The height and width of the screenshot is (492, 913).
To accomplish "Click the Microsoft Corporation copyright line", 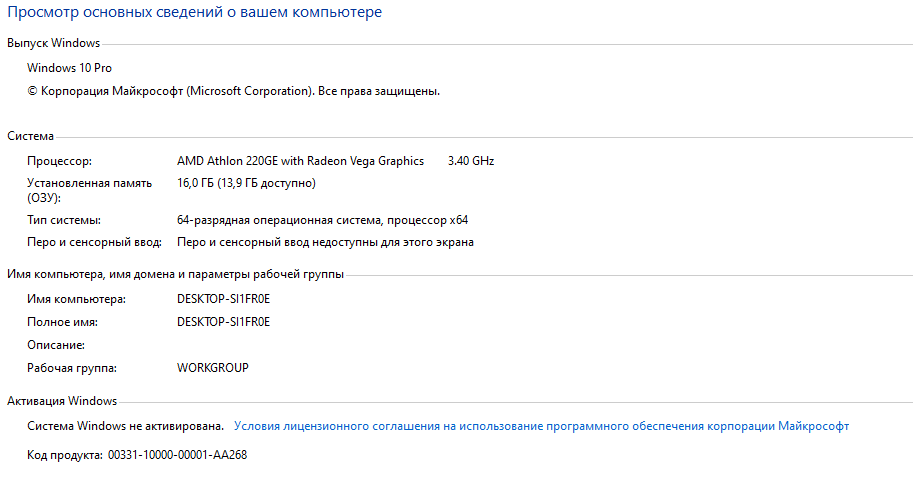I will (x=233, y=91).
